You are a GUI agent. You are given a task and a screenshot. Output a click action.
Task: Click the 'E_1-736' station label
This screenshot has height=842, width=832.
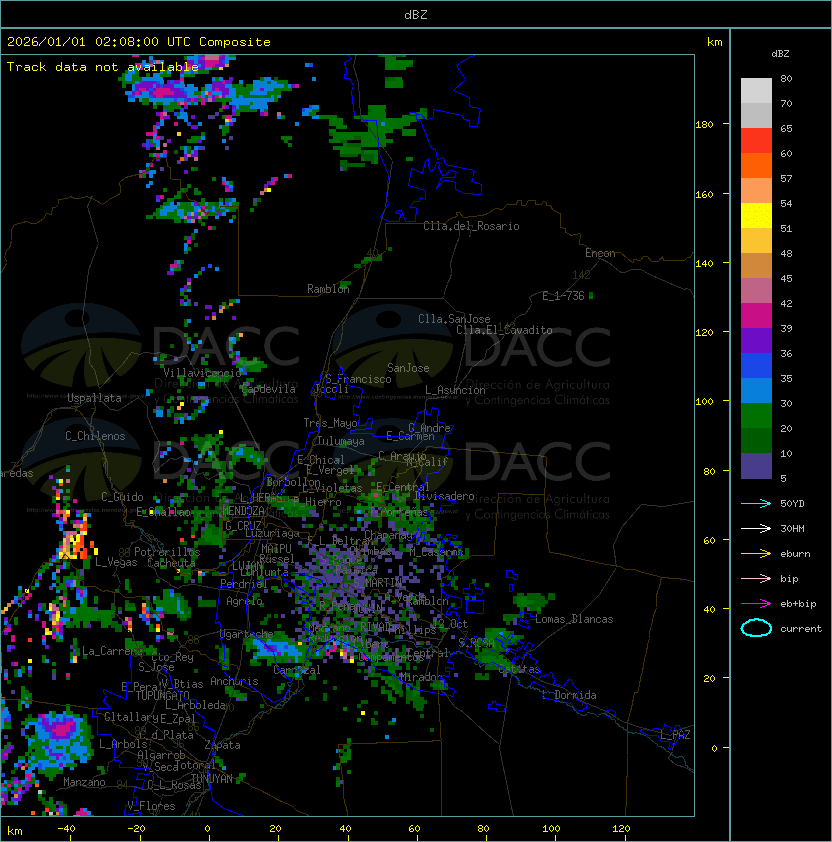coord(563,296)
